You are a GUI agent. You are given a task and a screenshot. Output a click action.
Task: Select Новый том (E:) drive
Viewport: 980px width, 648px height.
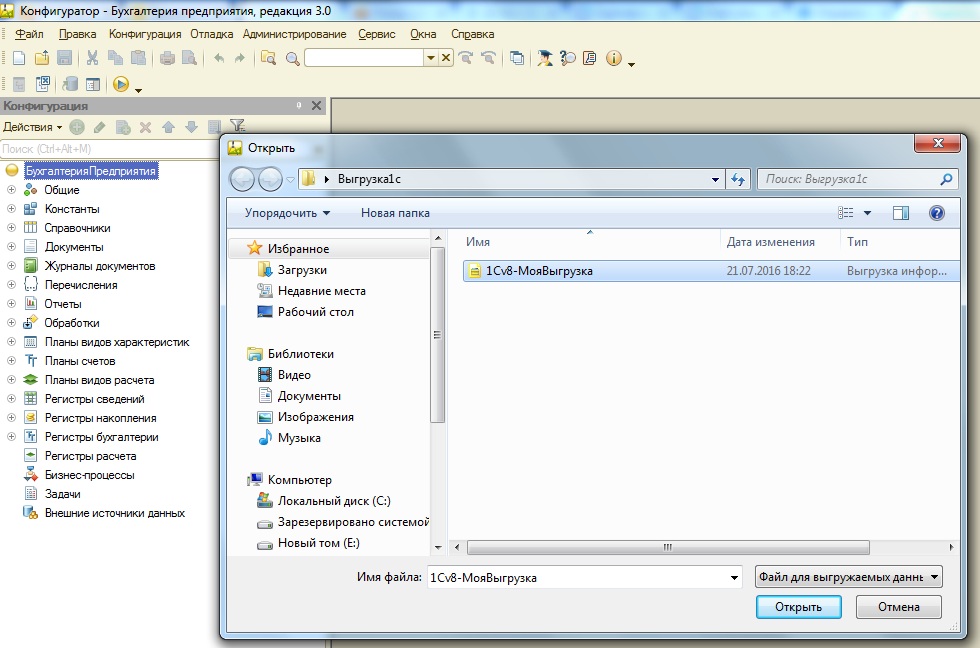[x=318, y=543]
